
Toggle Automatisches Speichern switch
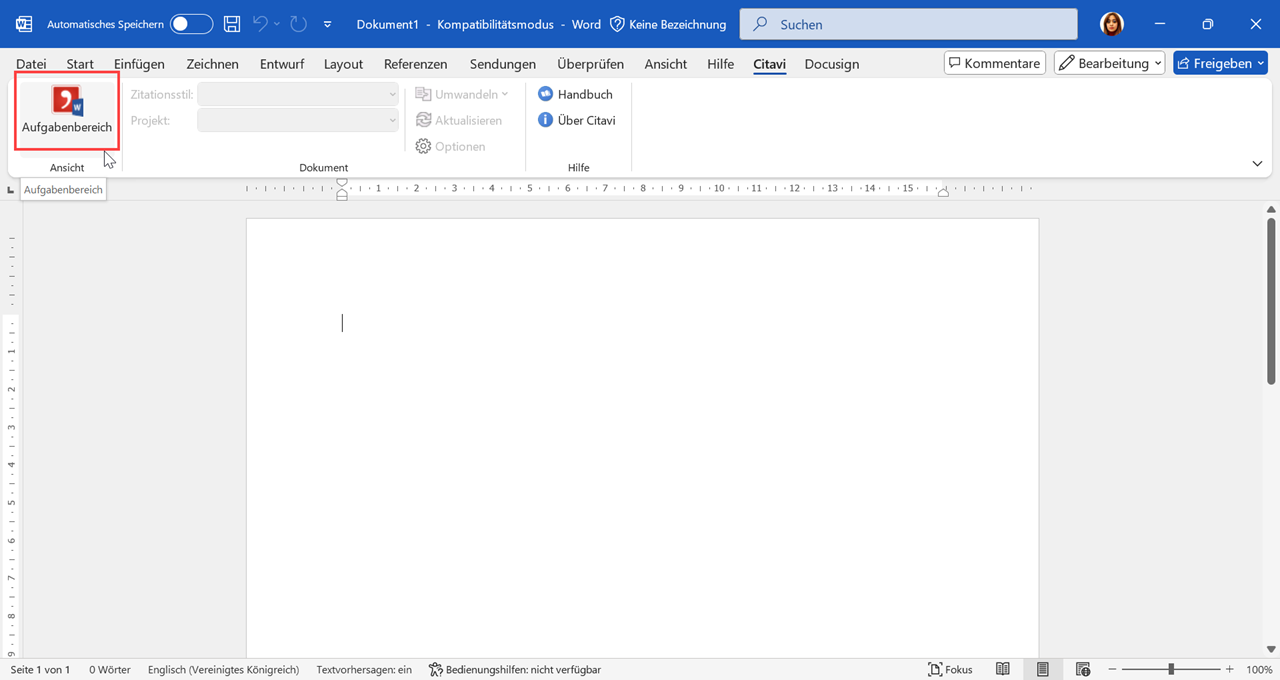point(191,24)
